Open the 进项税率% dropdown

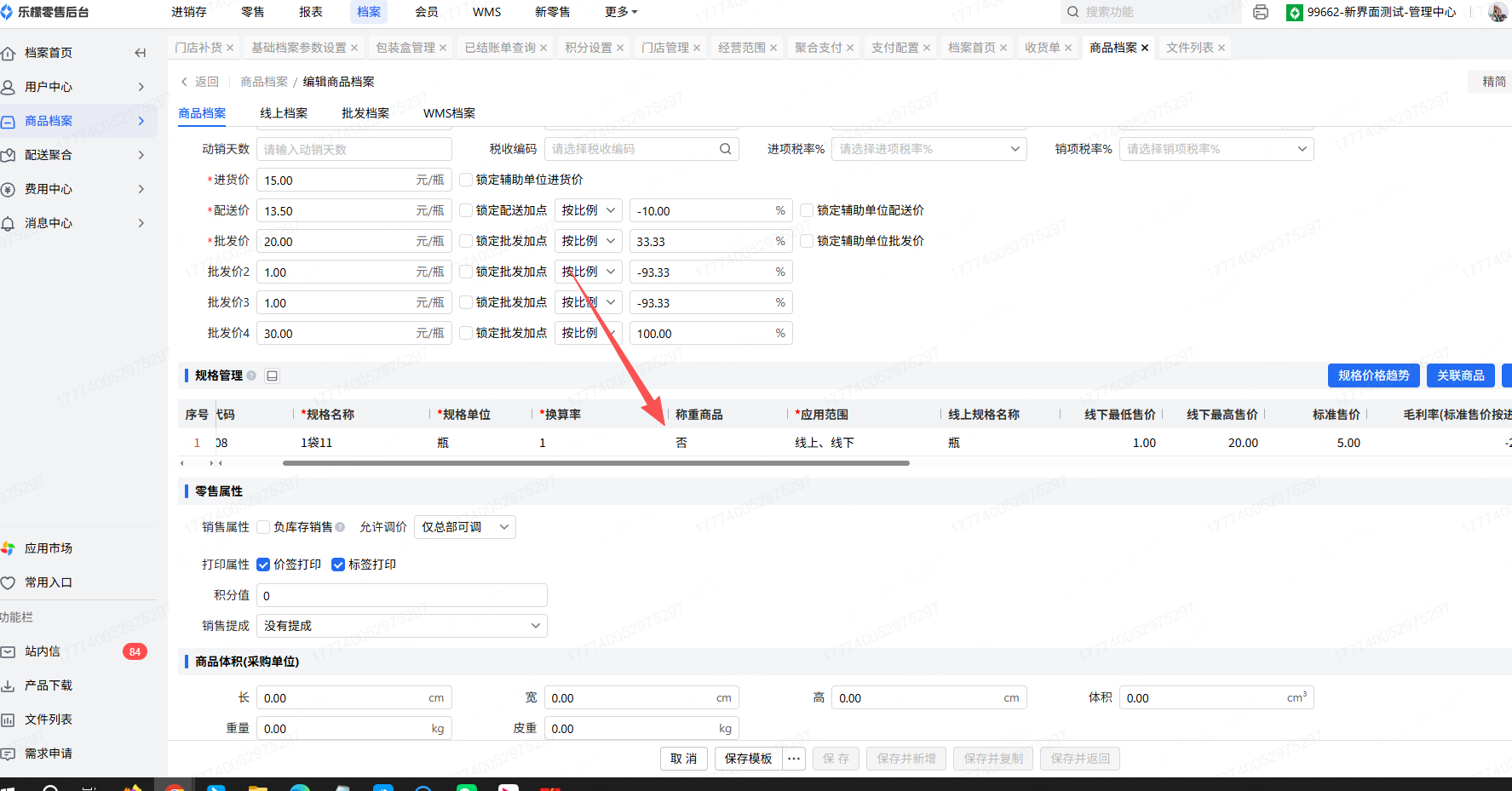point(929,149)
